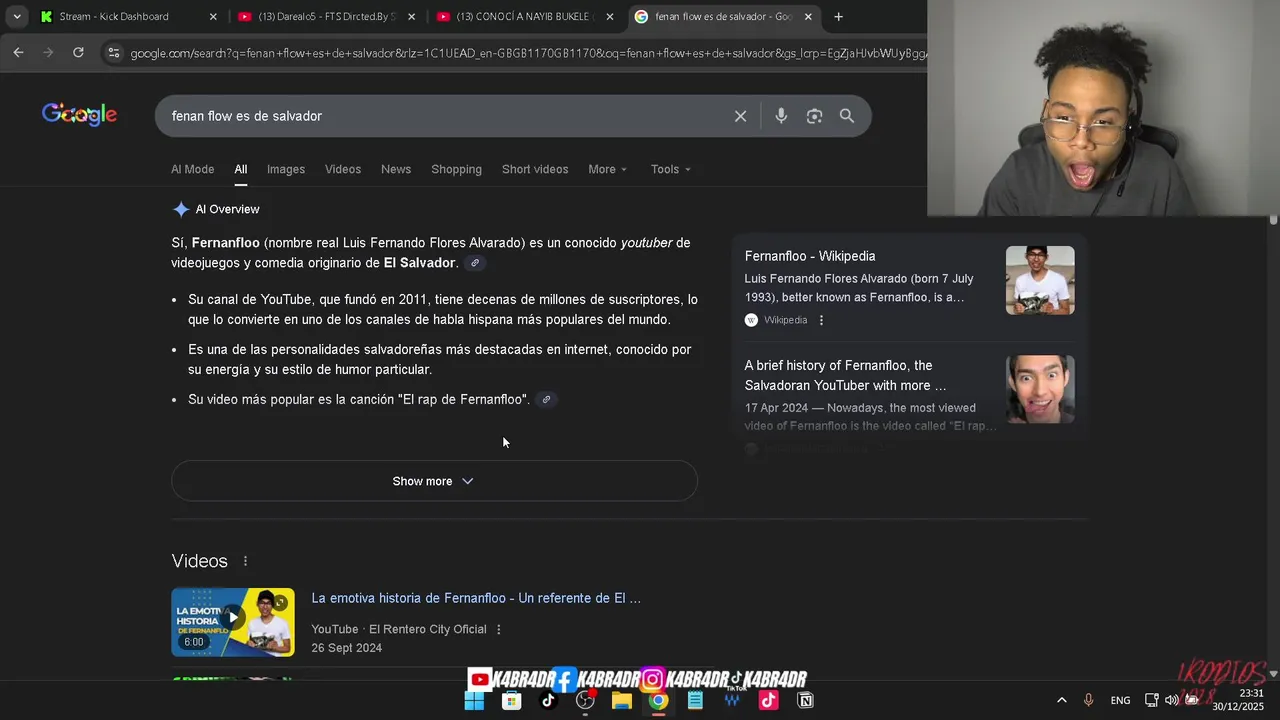The image size is (1280, 720).
Task: Switch to CONOCÍ A NAYIB BUKELE tab
Action: click(x=526, y=16)
